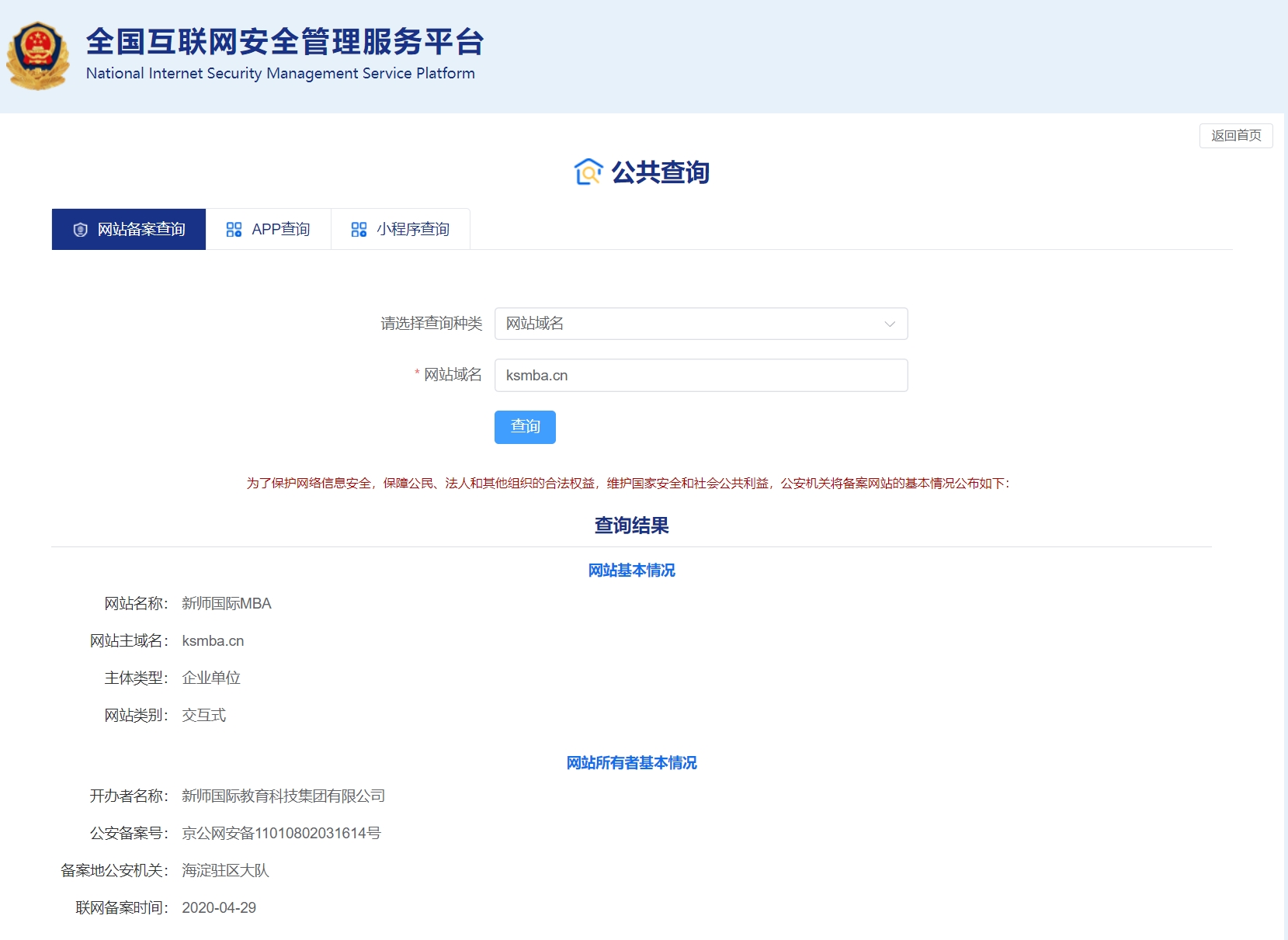This screenshot has height=940, width=1288.
Task: Click 返回首页 to return to homepage
Action: 1236,136
